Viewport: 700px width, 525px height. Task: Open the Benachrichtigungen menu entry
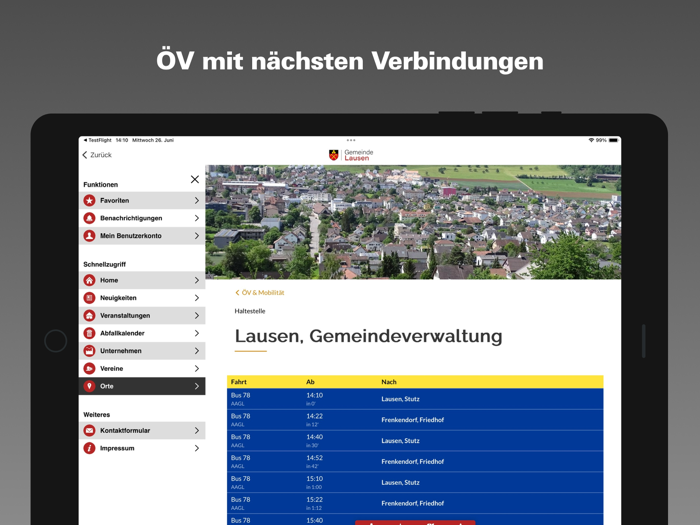[142, 218]
